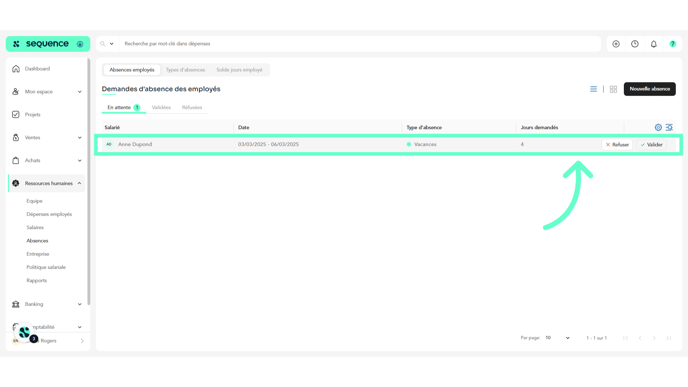688x387 pixels.
Task: Click the Banking building icon
Action: point(16,304)
